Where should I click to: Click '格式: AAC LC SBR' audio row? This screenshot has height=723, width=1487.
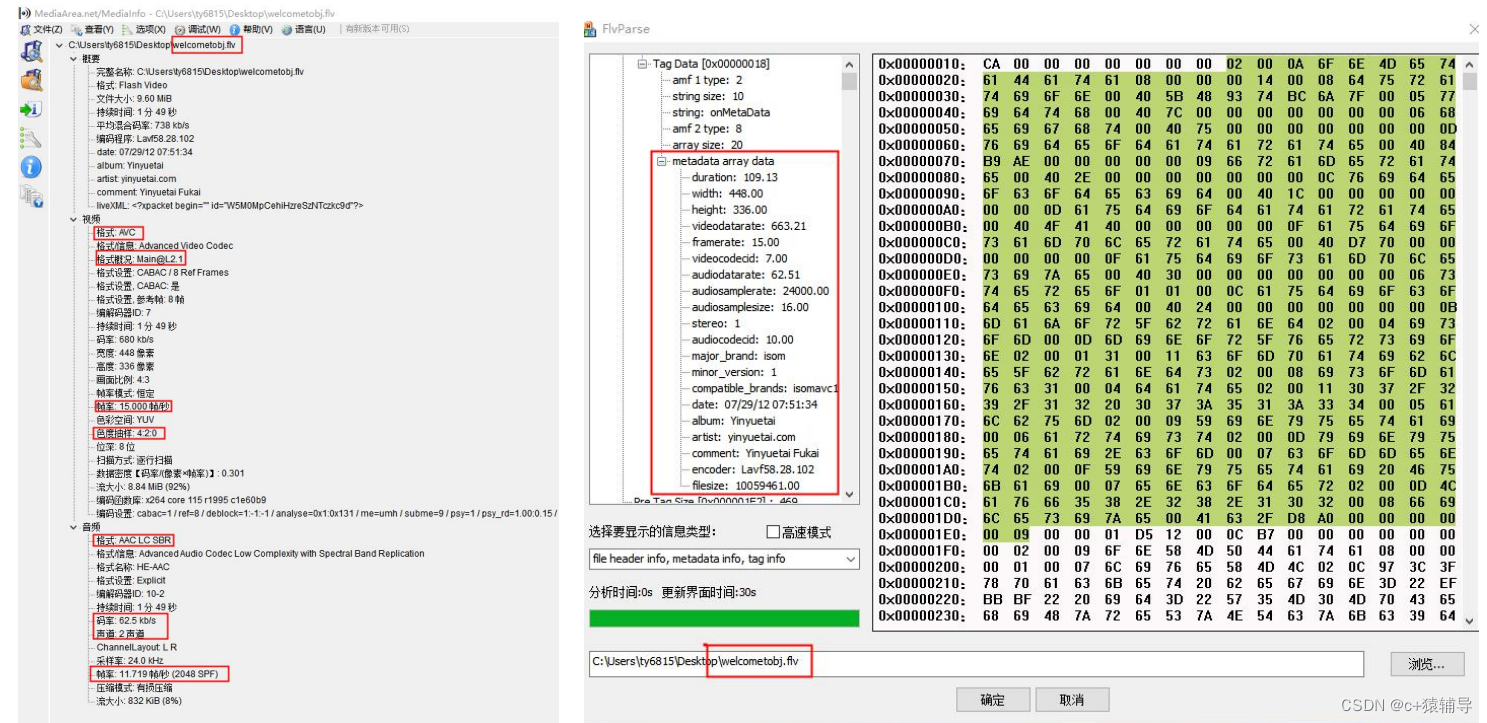click(x=135, y=540)
